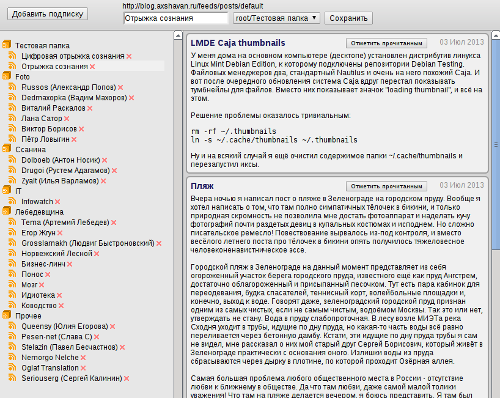Select the Тестовая папка folder
This screenshot has width=500, height=398.
pos(42,45)
